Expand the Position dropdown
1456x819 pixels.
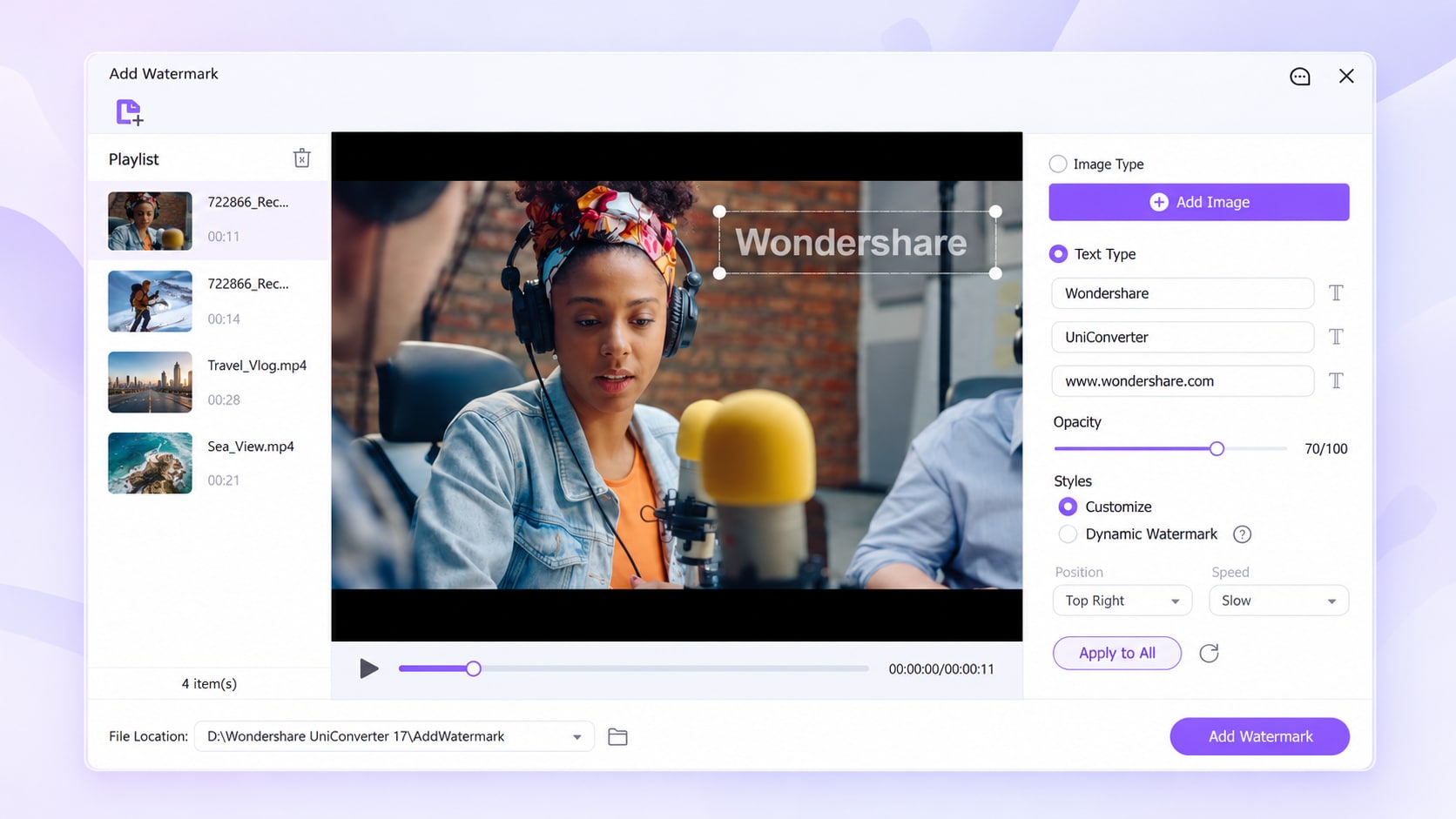coord(1122,601)
